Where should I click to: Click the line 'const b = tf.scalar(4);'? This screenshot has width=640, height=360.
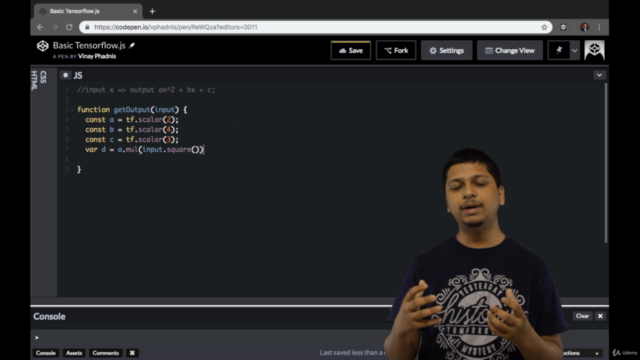[x=132, y=129]
